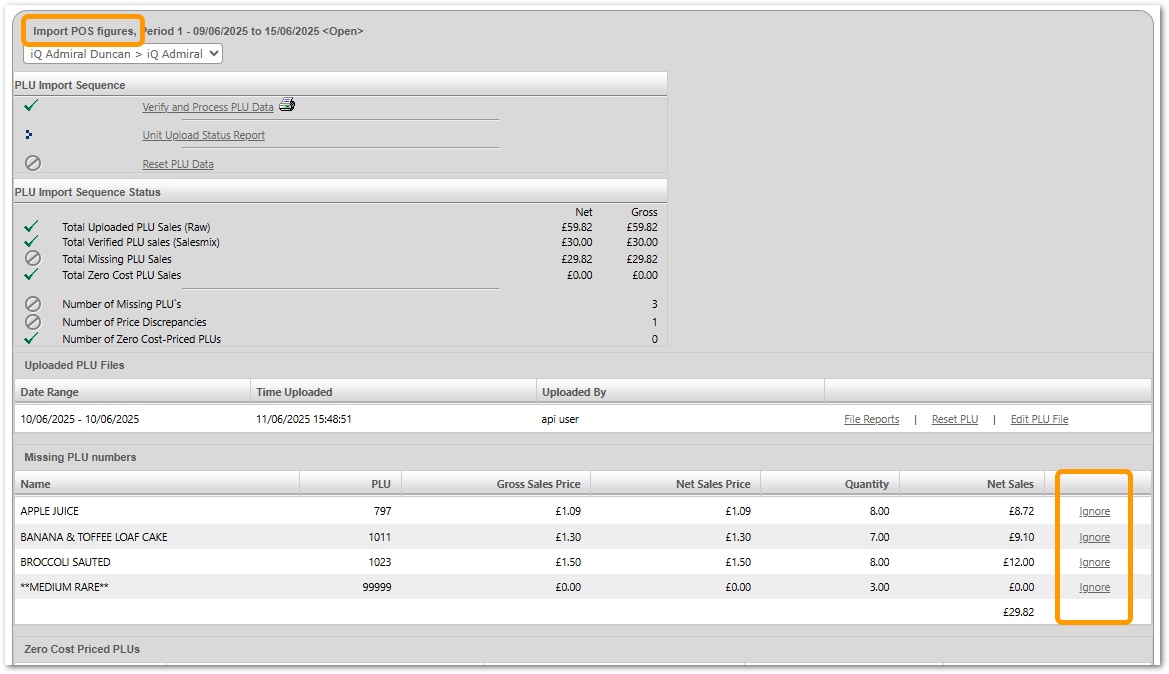This screenshot has height=674, width=1169.
Task: Click the blocked icon next to Number of Price Discrepancies
Action: click(x=33, y=322)
